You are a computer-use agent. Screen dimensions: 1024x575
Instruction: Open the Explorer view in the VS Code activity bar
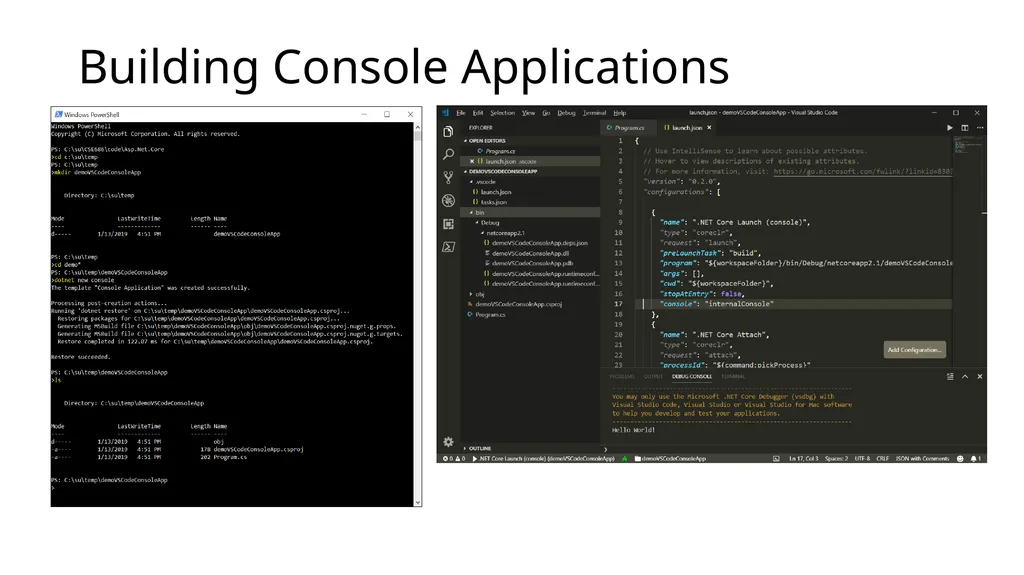448,131
